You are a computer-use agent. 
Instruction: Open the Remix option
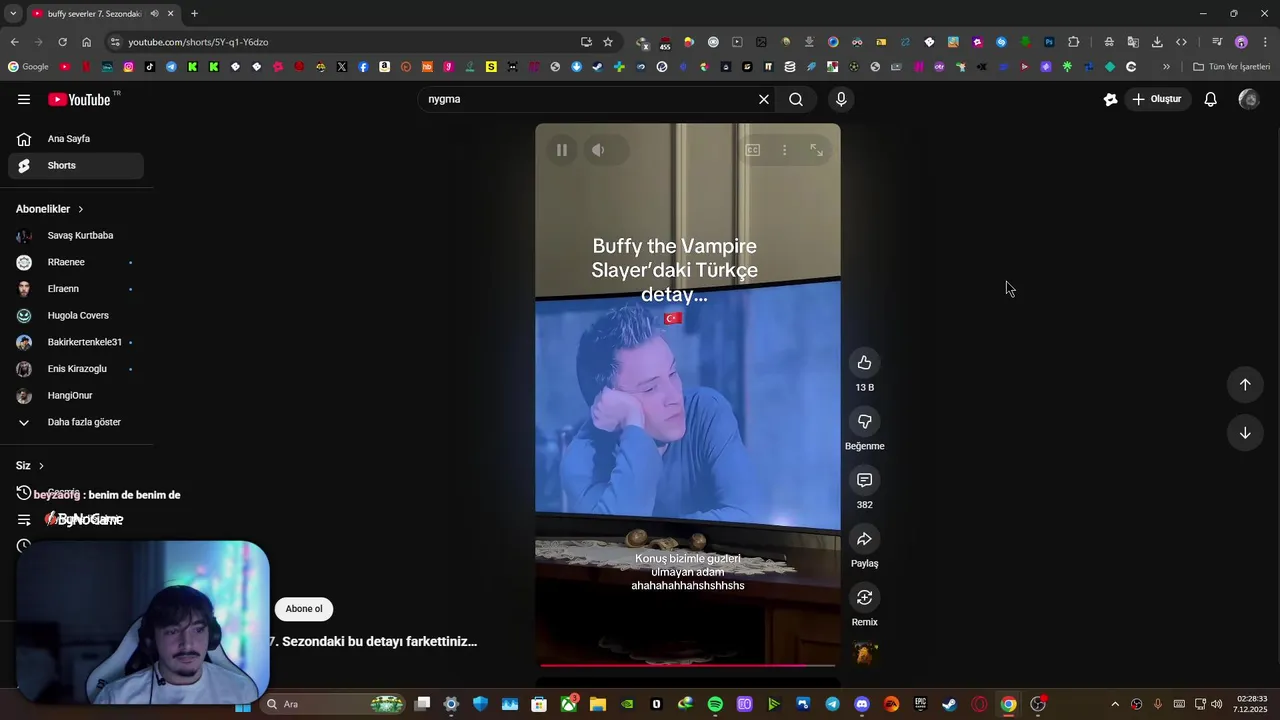click(865, 597)
